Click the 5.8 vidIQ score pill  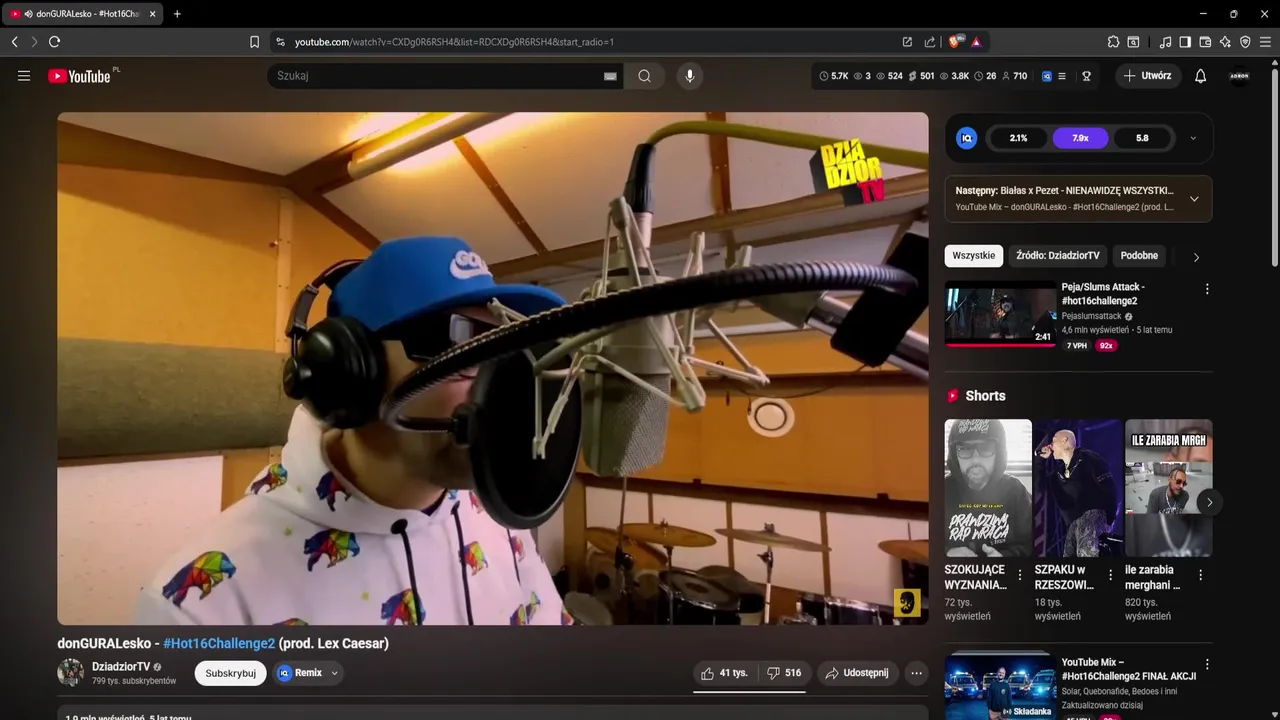pos(1142,138)
